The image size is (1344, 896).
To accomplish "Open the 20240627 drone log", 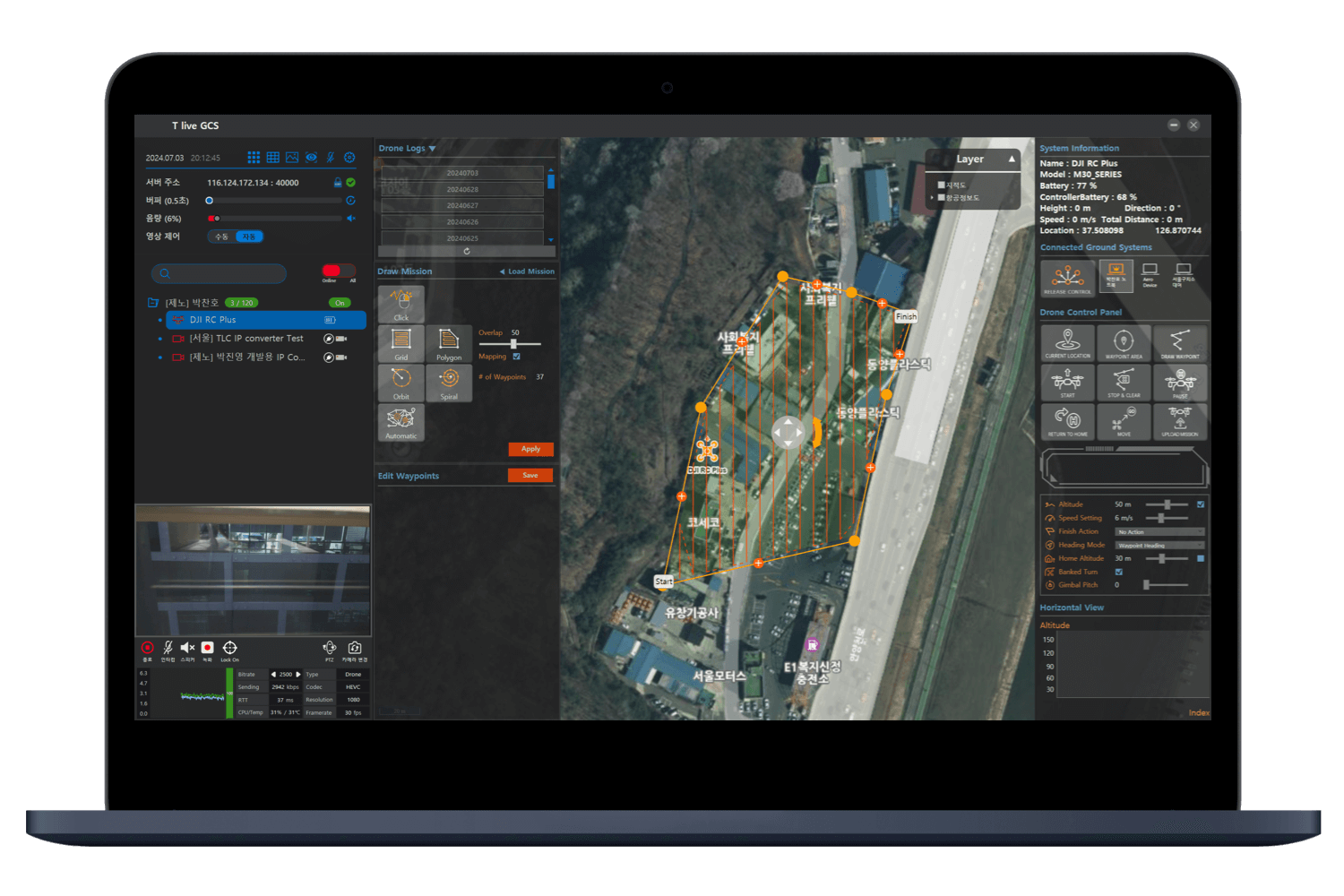I will (462, 205).
